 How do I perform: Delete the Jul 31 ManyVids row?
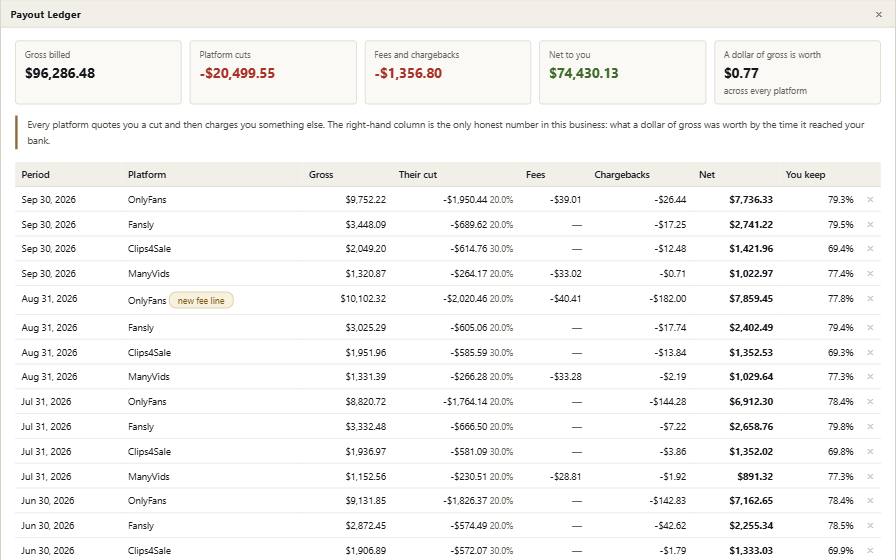(870, 477)
